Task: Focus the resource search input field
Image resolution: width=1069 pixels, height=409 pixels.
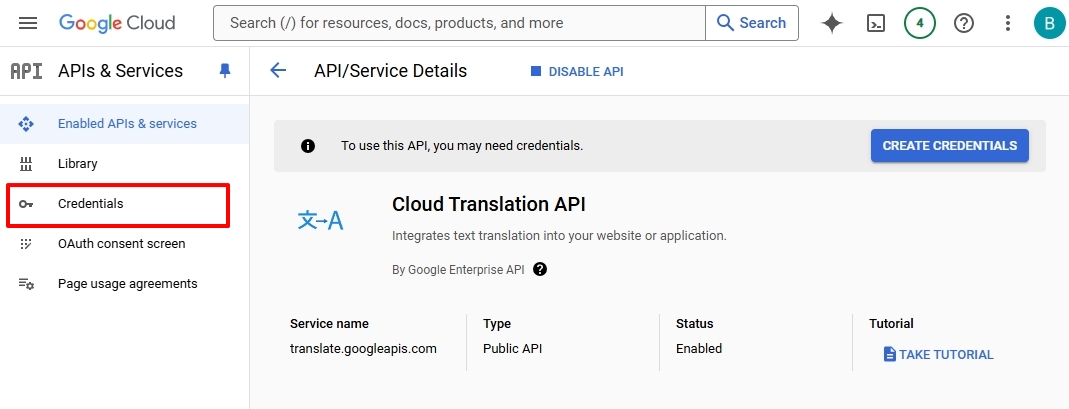Action: pos(460,23)
